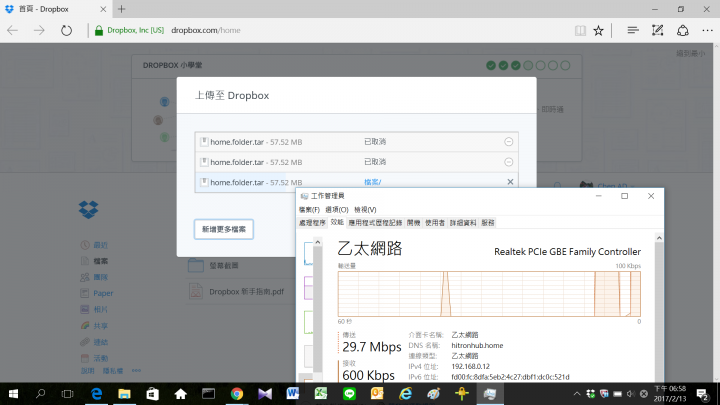Click the Dropbox logo in sidebar
Screen dimensions: 720x405
[x=89, y=210]
